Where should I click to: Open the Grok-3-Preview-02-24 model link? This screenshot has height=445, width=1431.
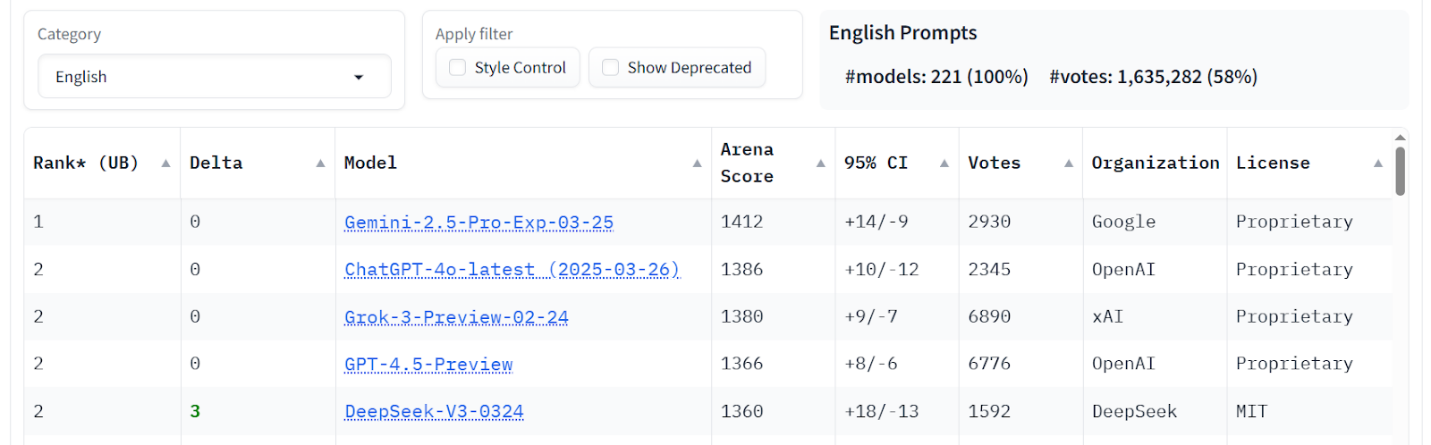click(456, 317)
